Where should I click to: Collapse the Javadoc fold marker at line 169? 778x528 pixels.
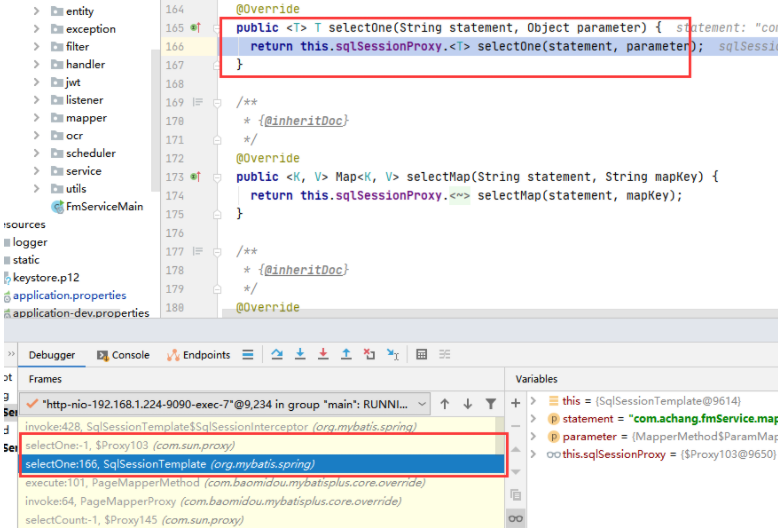217,103
